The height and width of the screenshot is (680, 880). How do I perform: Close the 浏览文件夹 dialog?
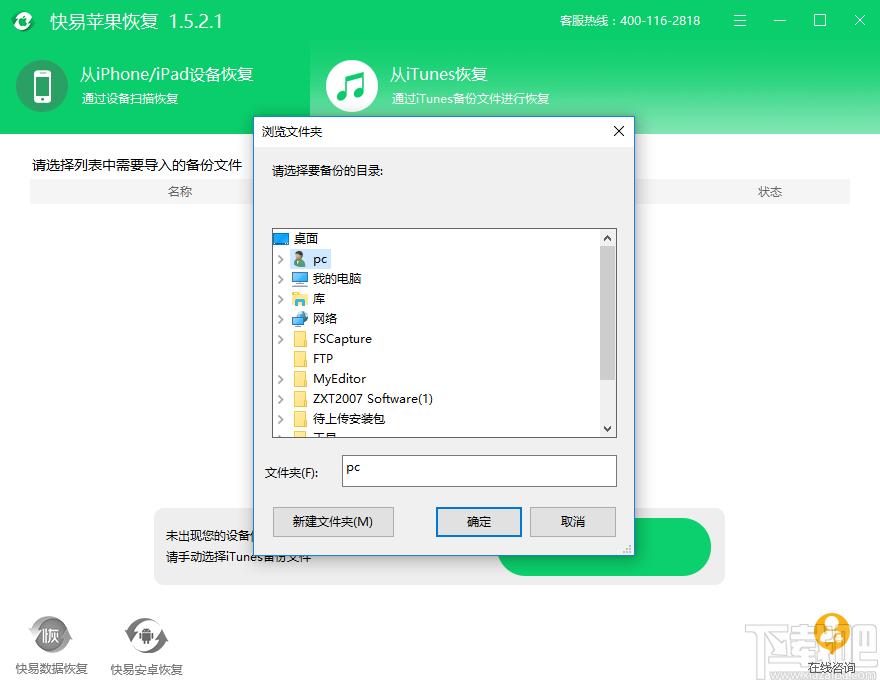click(x=618, y=131)
